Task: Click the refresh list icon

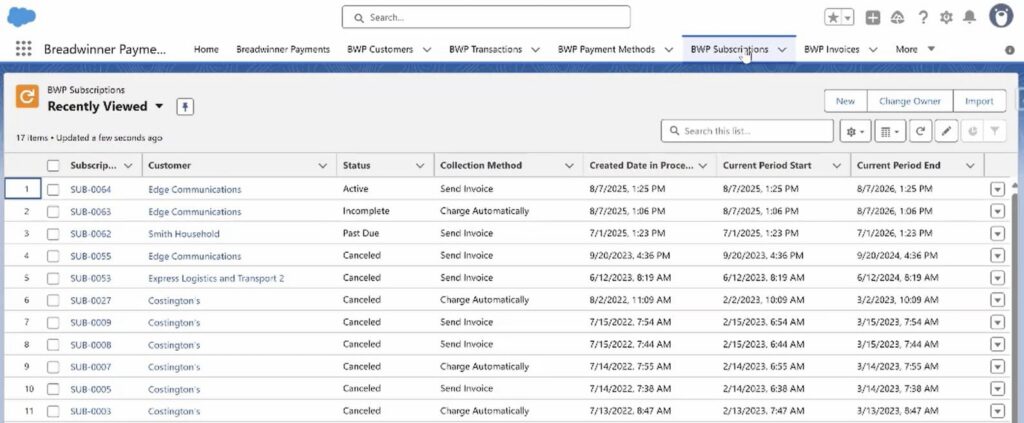Action: pyautogui.click(x=919, y=131)
